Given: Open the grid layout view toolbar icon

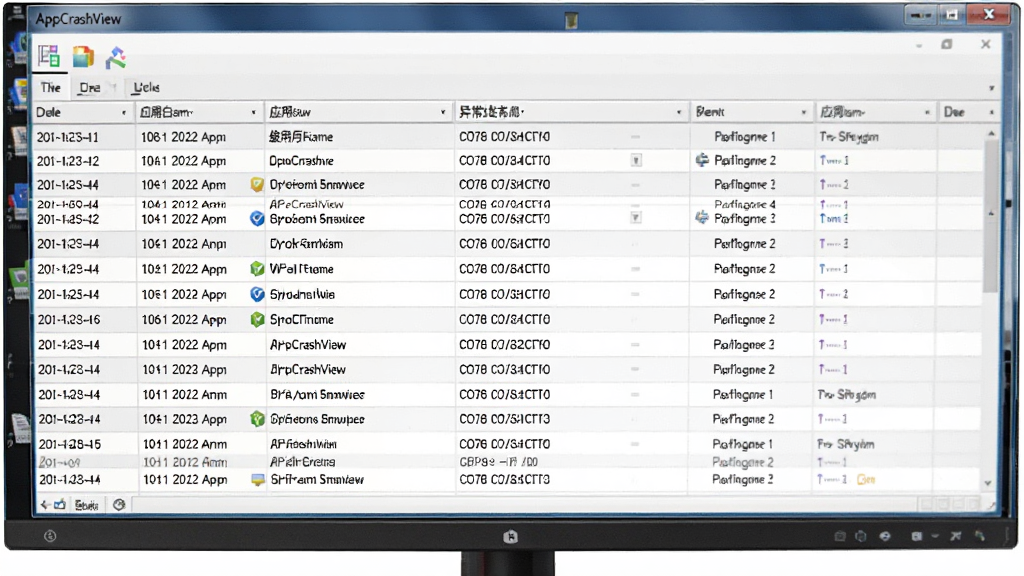Looking at the screenshot, I should [x=49, y=57].
